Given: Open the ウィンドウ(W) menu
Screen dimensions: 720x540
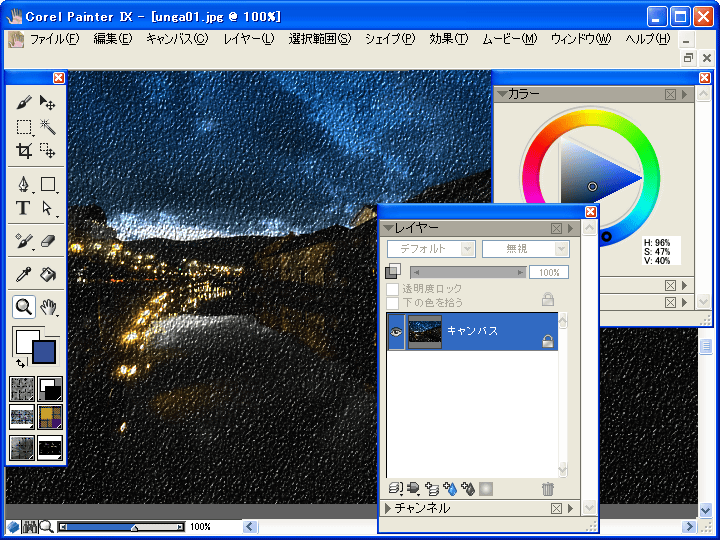Looking at the screenshot, I should tap(581, 39).
